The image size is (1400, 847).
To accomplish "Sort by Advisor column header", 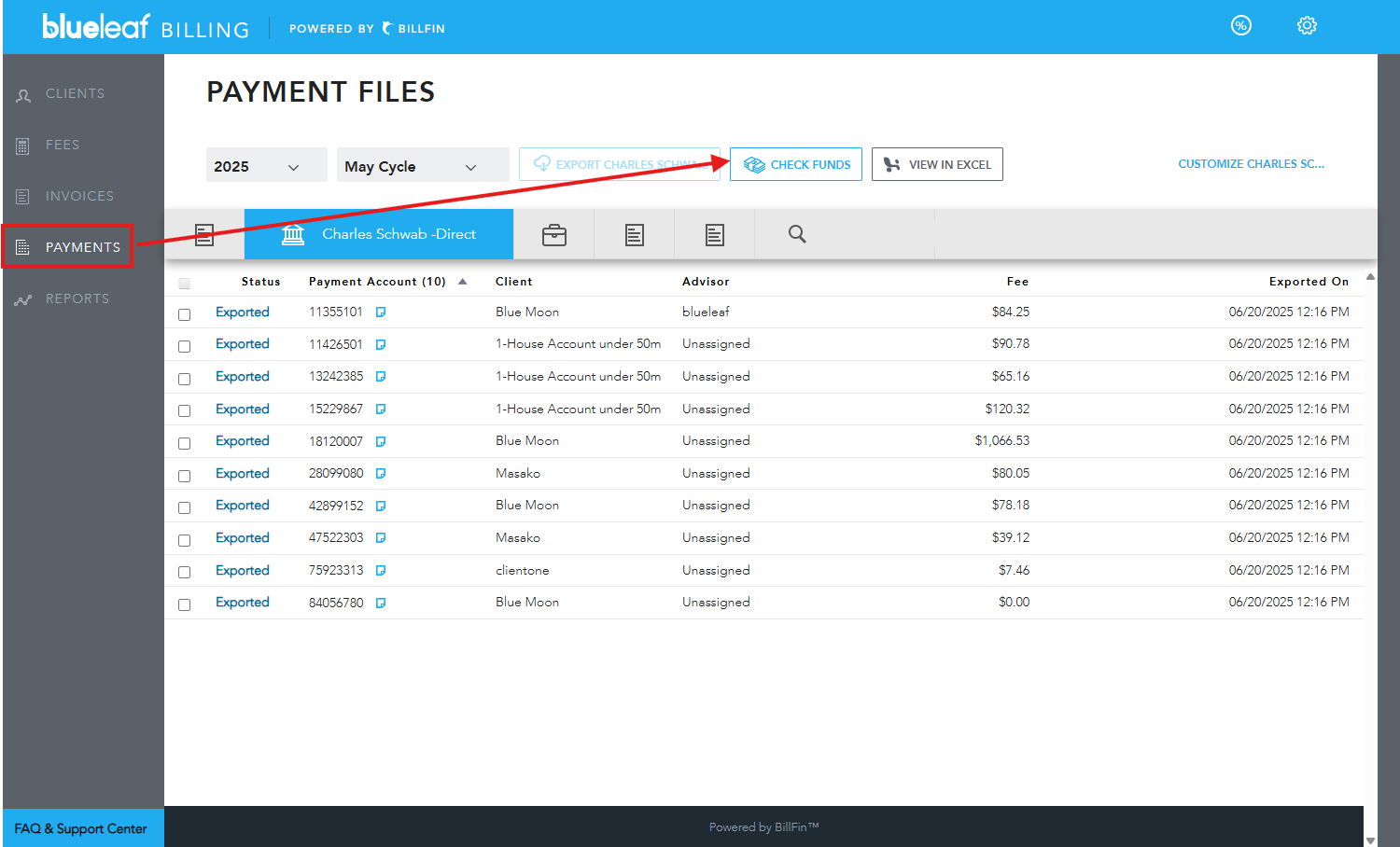I will [706, 282].
